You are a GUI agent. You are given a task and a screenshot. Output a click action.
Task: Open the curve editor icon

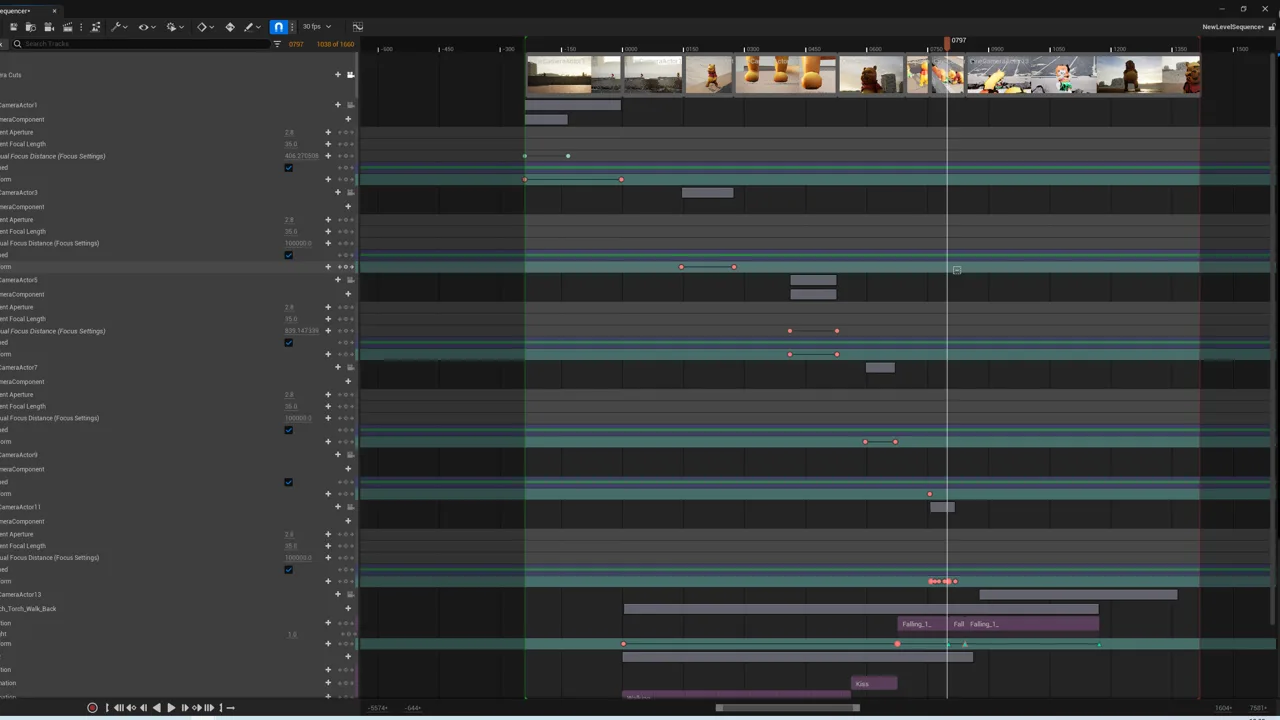358,27
